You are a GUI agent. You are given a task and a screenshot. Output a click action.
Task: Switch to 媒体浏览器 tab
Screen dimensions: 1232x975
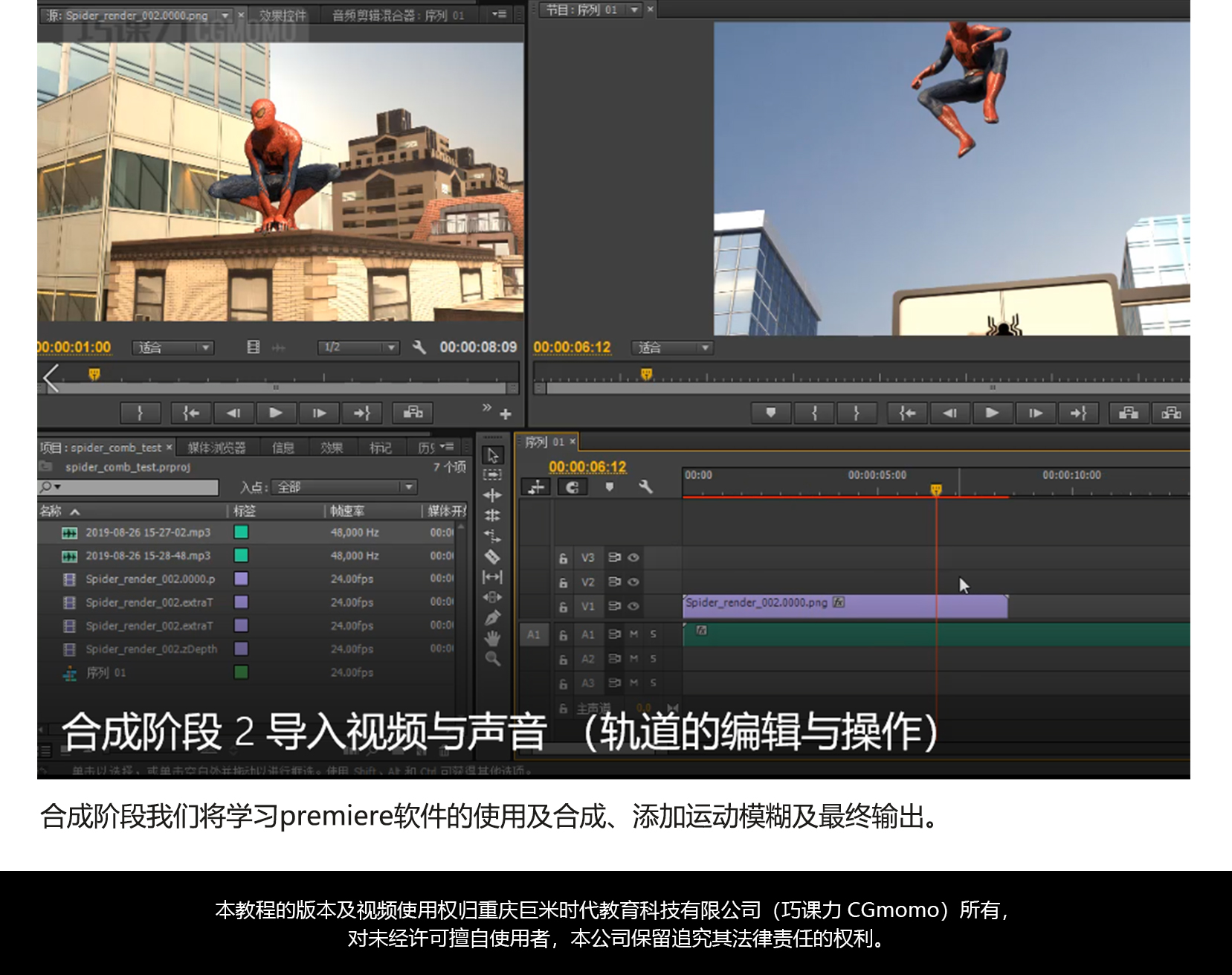tap(216, 447)
